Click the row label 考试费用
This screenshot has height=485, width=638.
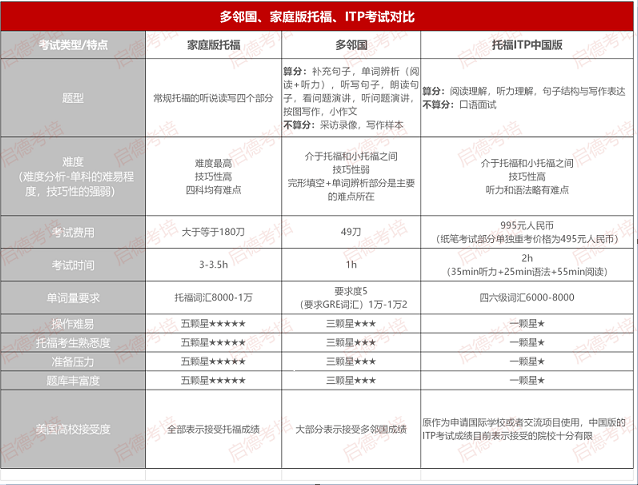pos(73,232)
